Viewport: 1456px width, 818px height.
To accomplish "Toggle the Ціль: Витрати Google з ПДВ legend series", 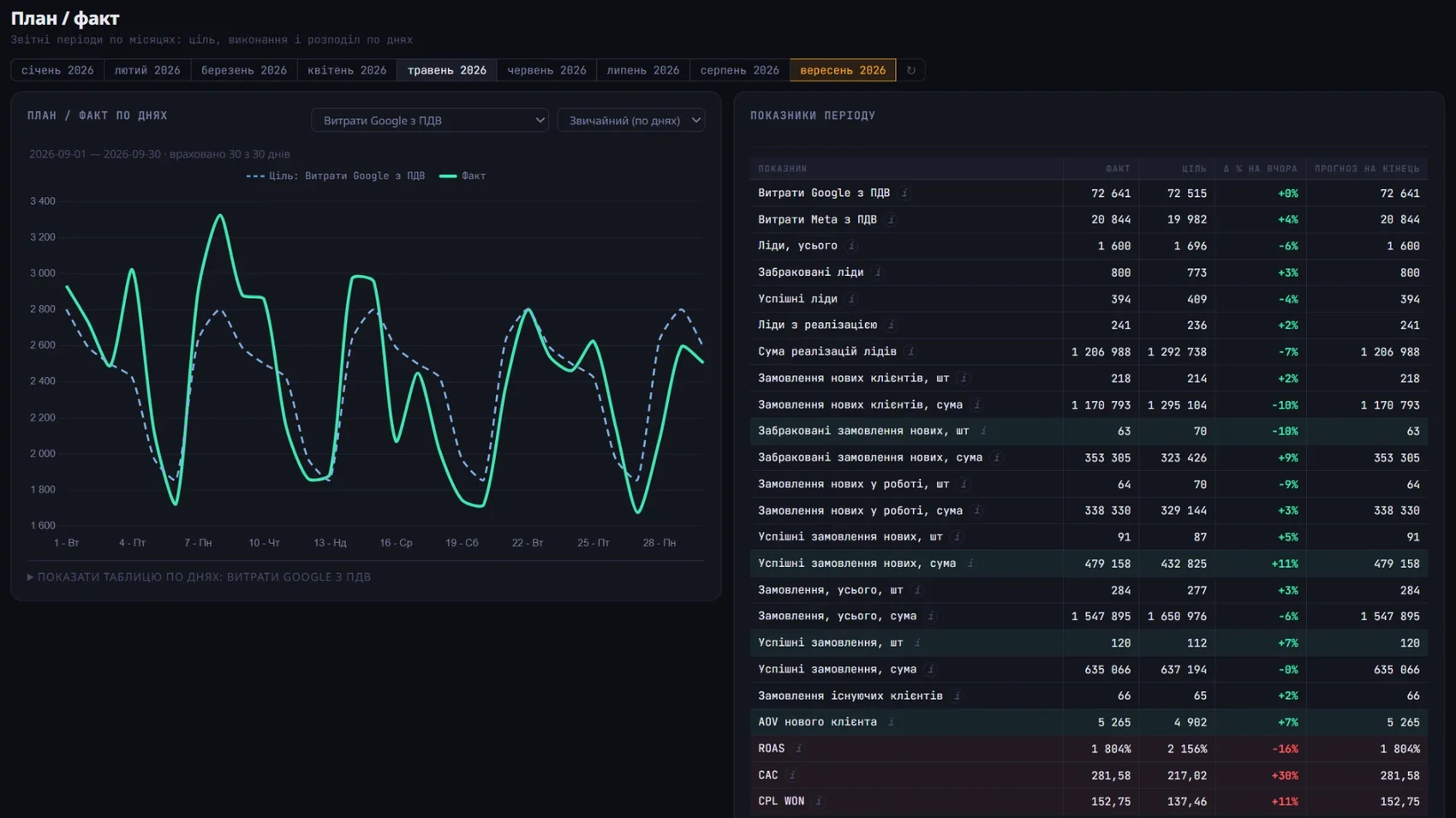I will (x=336, y=176).
